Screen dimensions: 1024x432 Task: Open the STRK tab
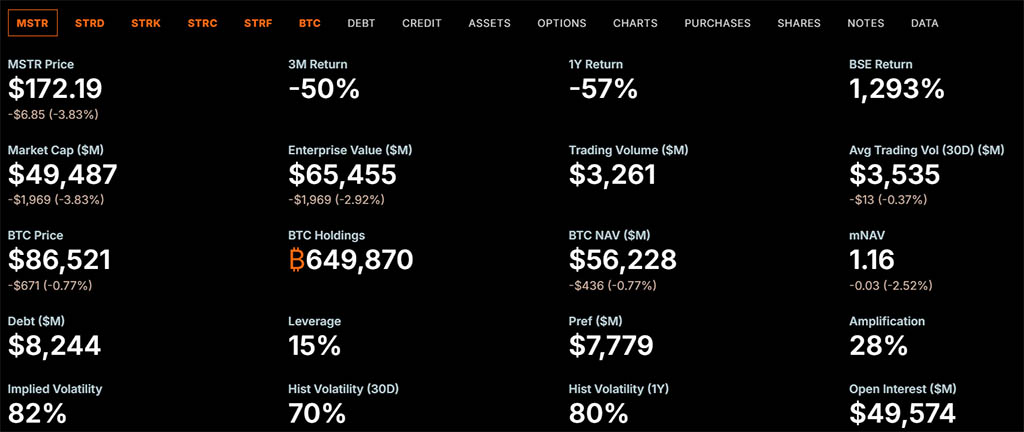pos(145,22)
